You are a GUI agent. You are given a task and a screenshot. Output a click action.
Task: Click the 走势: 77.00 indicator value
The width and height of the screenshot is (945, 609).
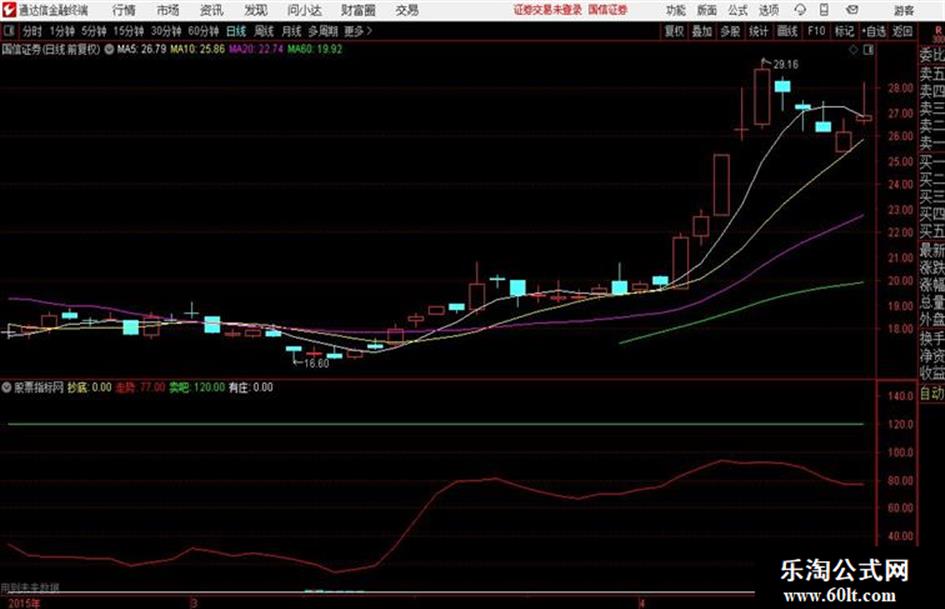click(x=140, y=387)
